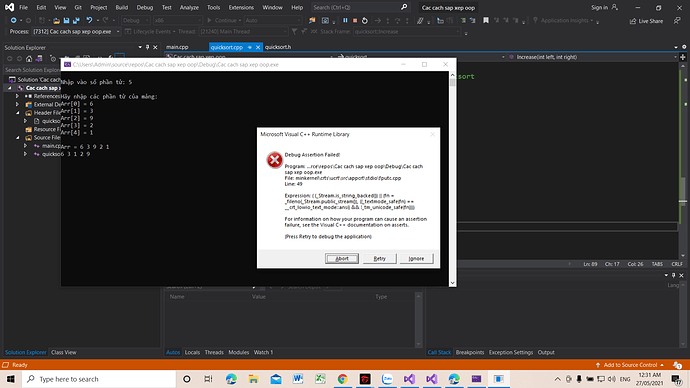This screenshot has height=388, width=690.
Task: Click the Undo arrow icon
Action: point(89,20)
